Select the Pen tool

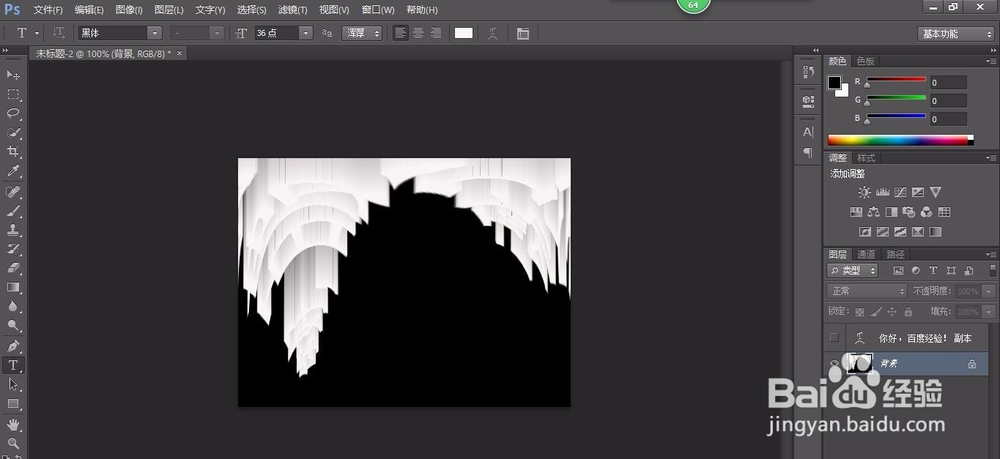13,346
